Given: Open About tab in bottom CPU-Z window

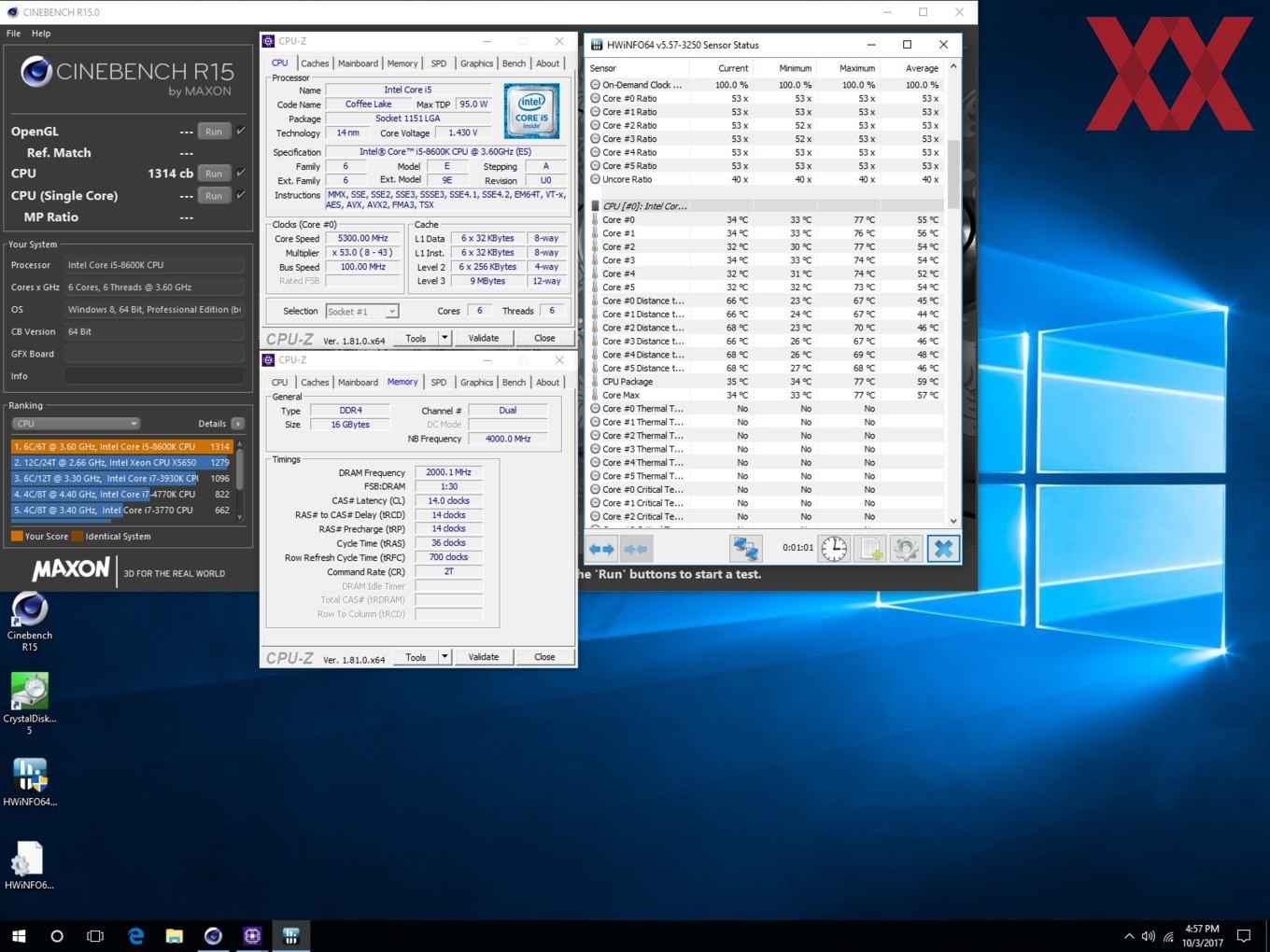Looking at the screenshot, I should click(x=548, y=383).
